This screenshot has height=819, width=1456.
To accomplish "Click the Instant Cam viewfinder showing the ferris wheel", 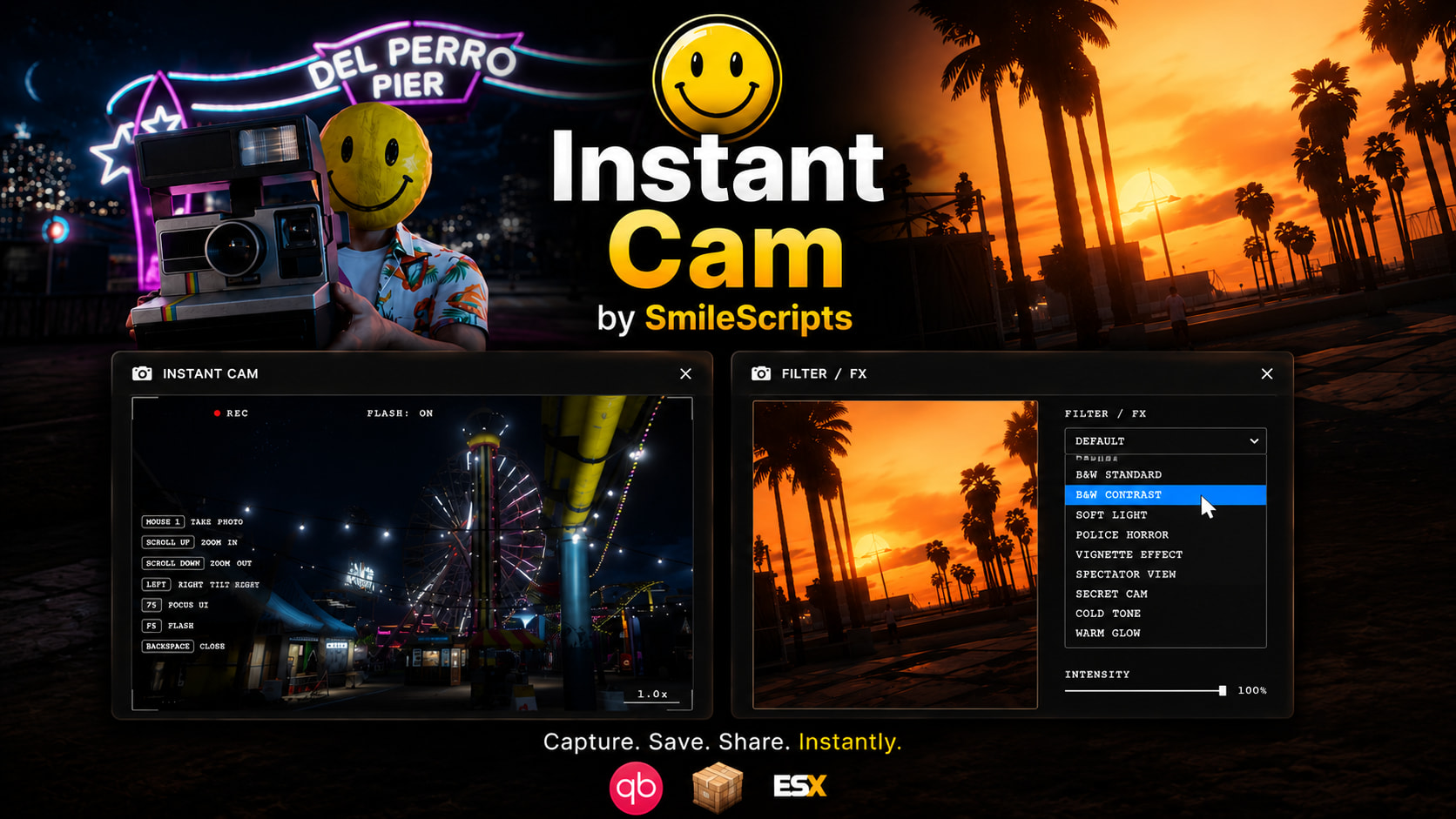I will tap(412, 554).
